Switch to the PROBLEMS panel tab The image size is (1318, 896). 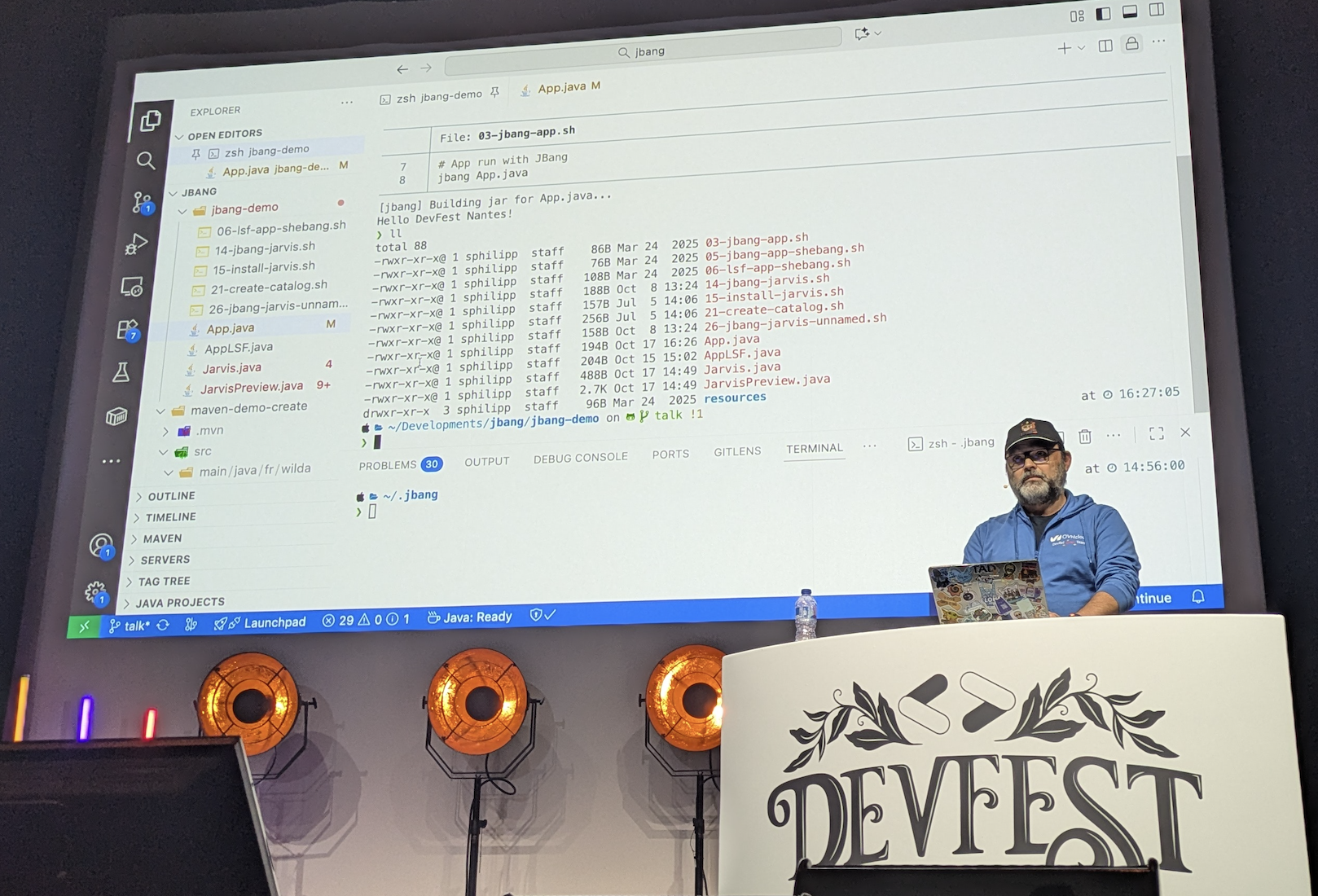click(x=388, y=465)
